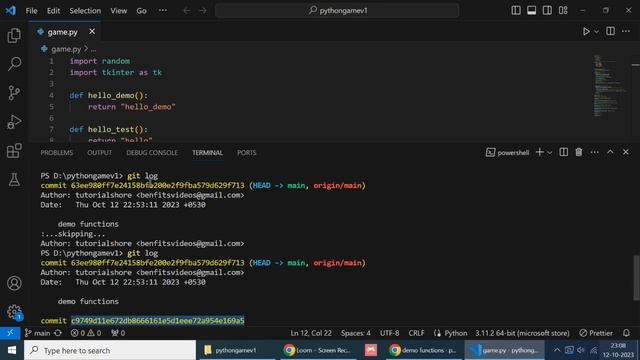Open the Search view in activity bar
The image size is (640, 360).
14,64
